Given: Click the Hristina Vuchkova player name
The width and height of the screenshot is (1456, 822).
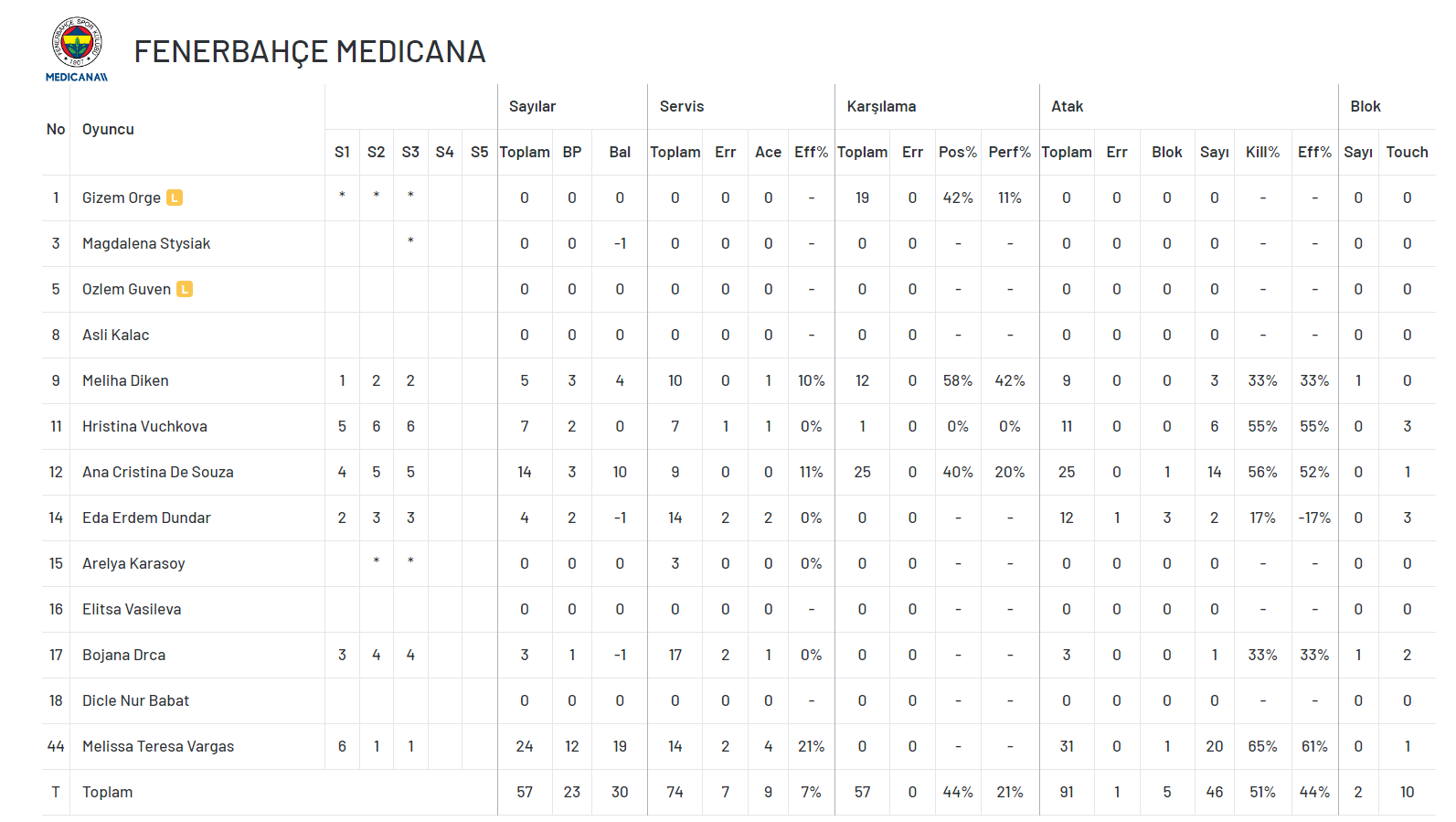Looking at the screenshot, I should (144, 426).
